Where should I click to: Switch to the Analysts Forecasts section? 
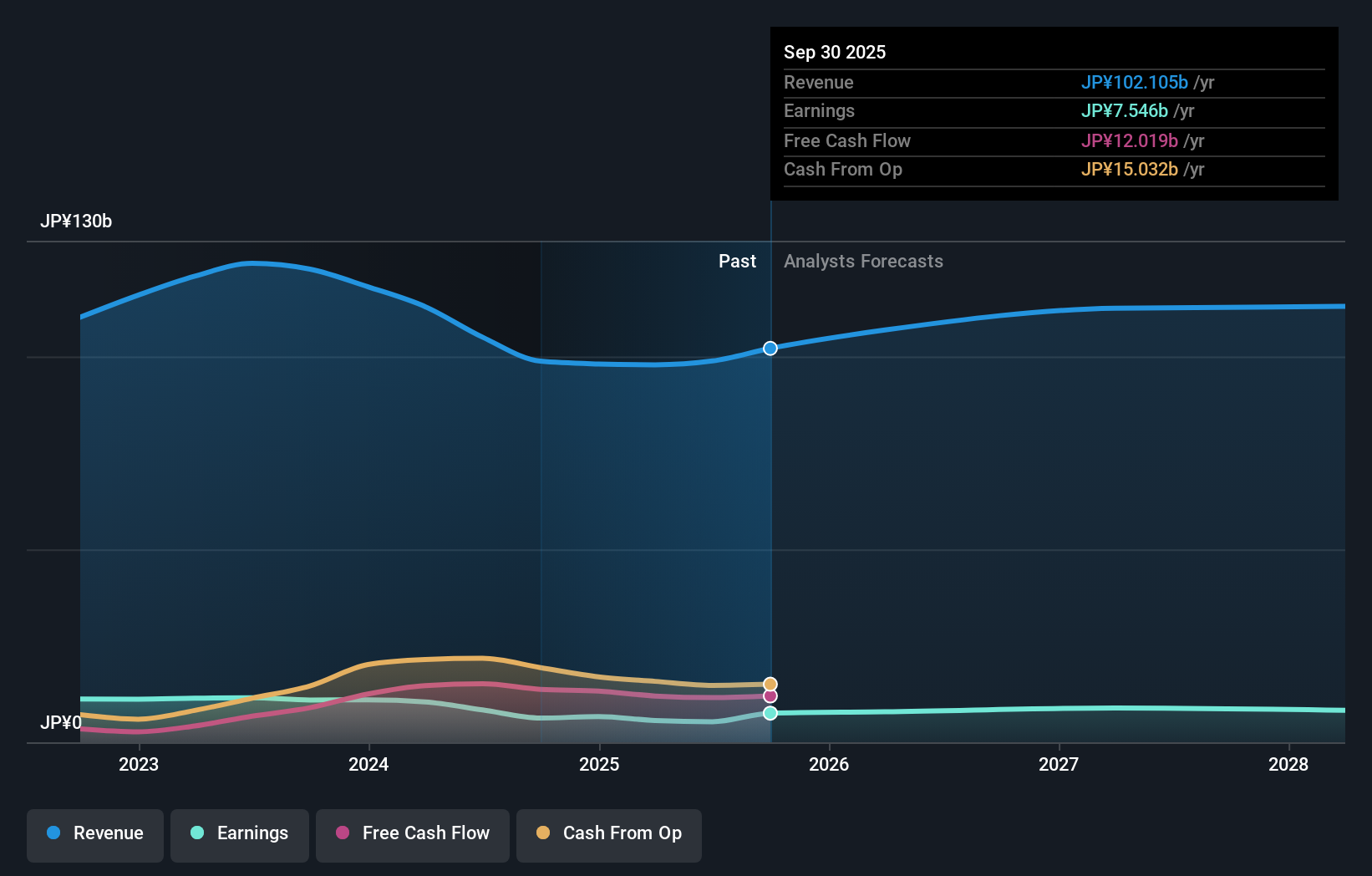[x=863, y=261]
